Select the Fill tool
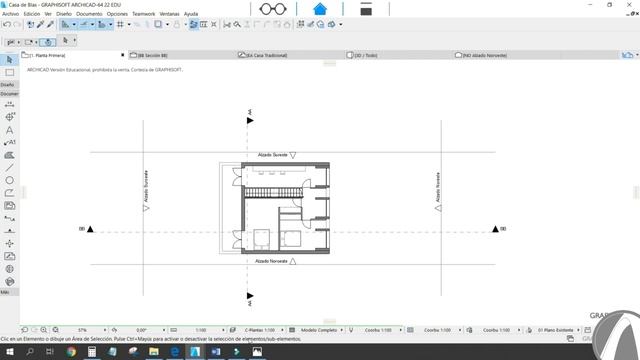 [9, 155]
